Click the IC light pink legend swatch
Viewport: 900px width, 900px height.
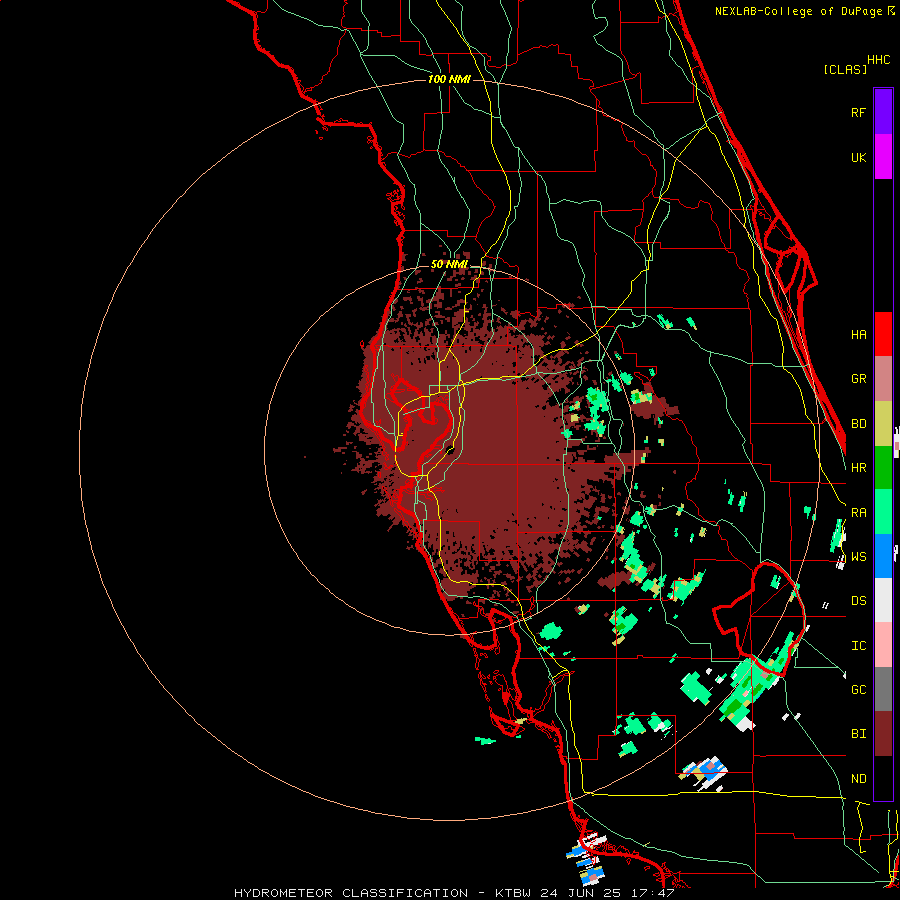(x=883, y=645)
